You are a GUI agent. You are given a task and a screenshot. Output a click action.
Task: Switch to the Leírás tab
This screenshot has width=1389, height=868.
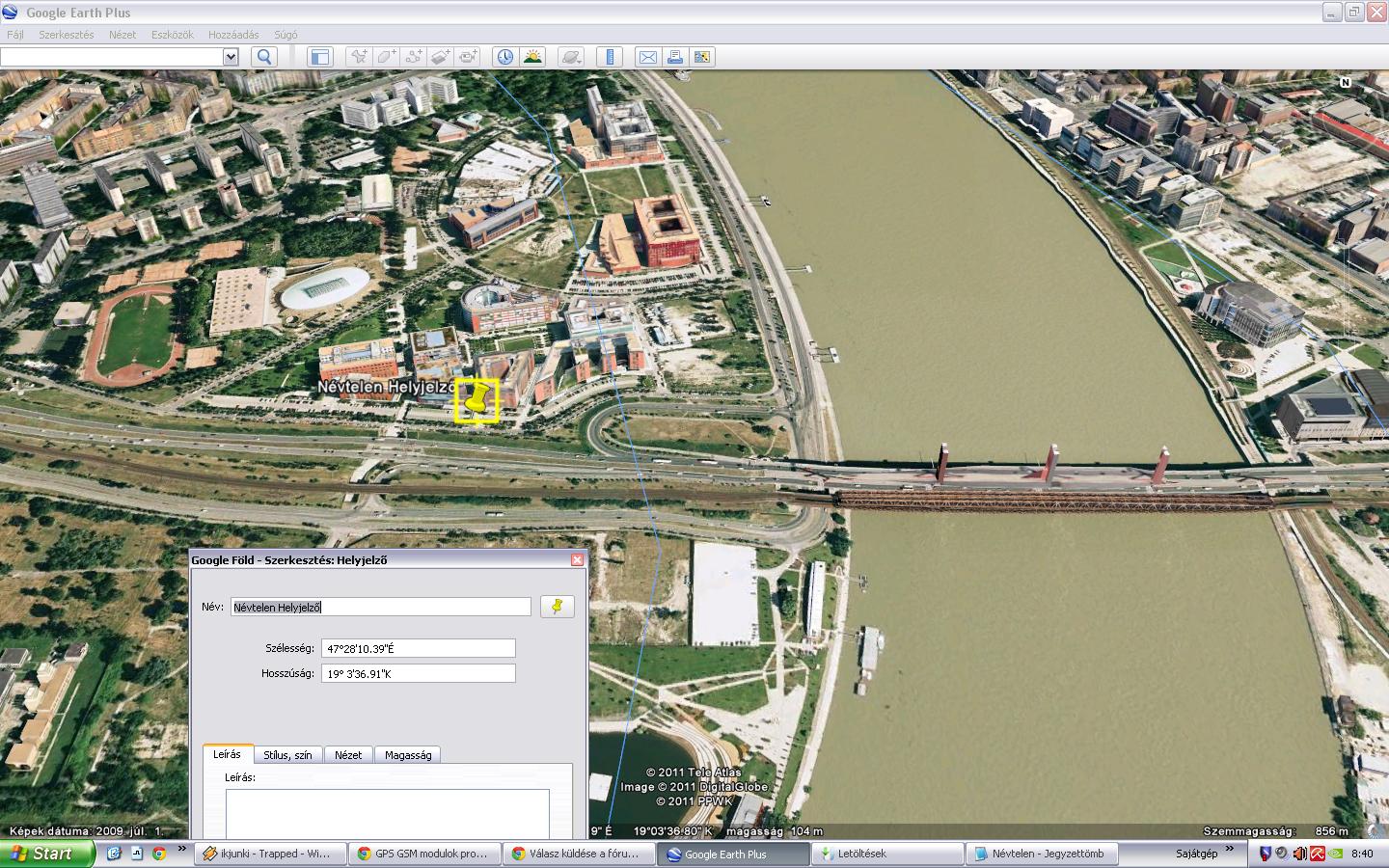[x=228, y=754]
